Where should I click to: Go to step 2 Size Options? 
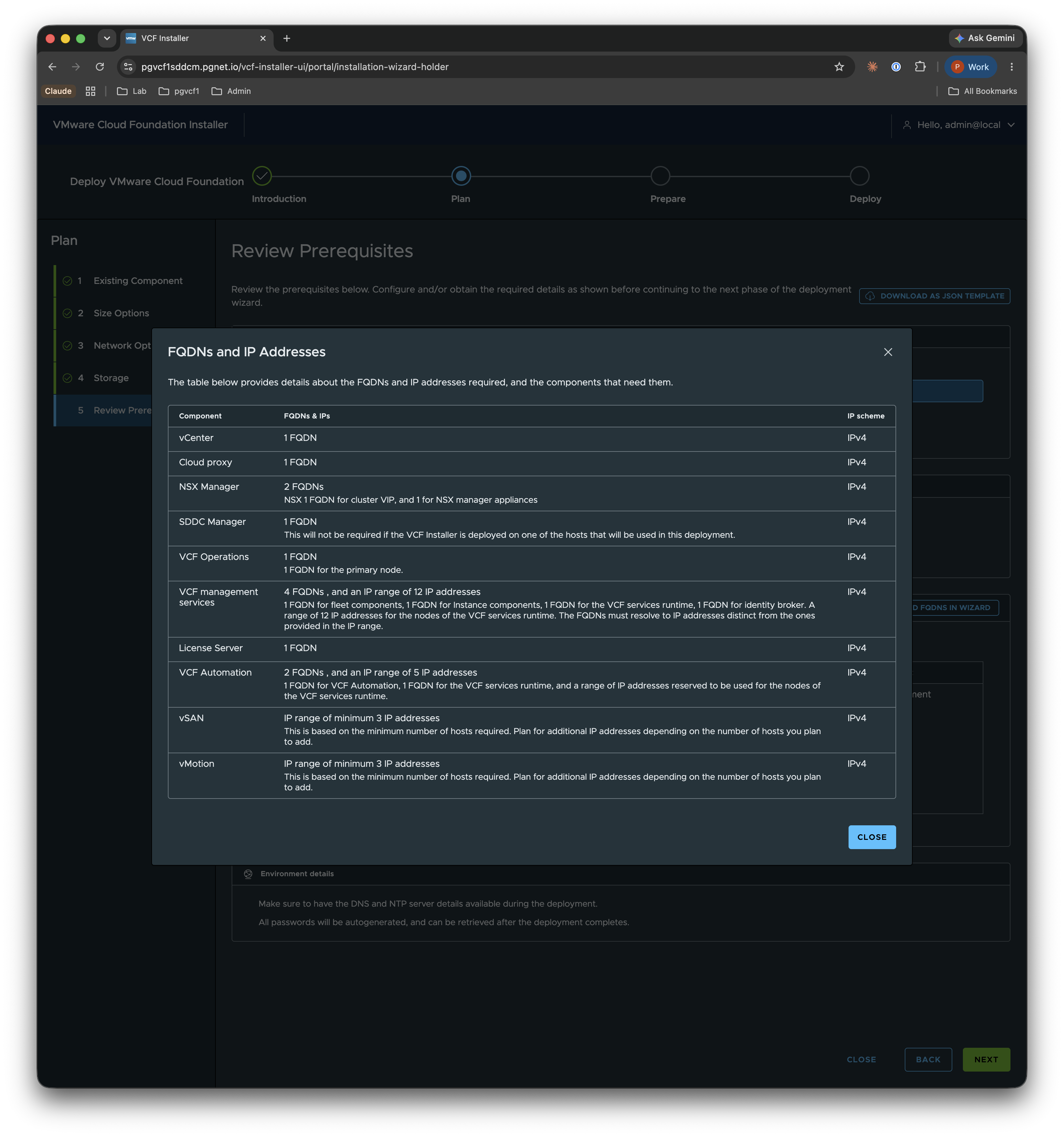134,313
